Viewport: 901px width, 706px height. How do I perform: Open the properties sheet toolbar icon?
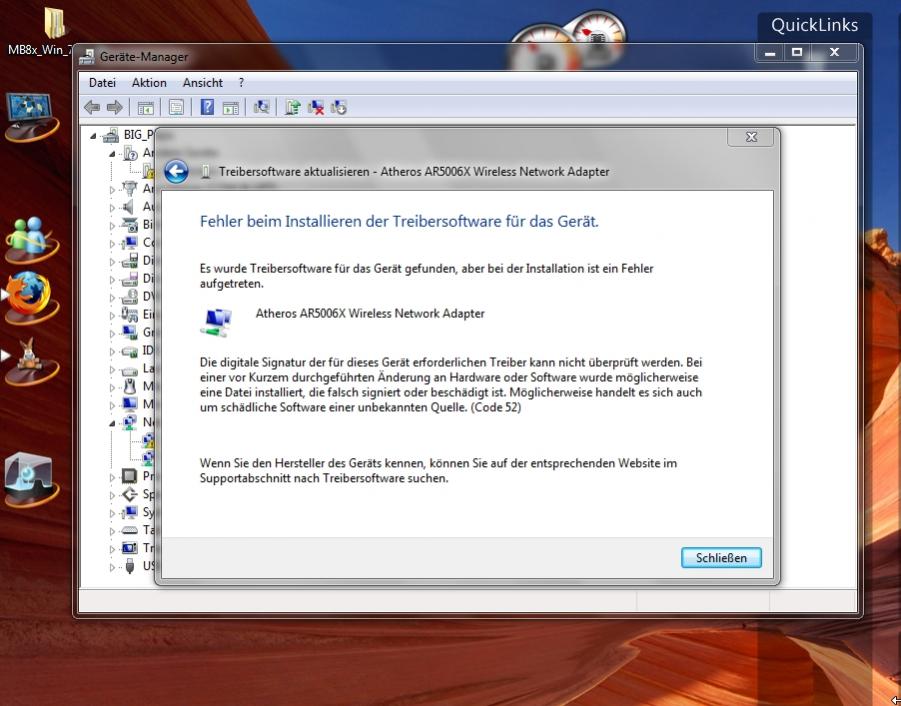176,107
